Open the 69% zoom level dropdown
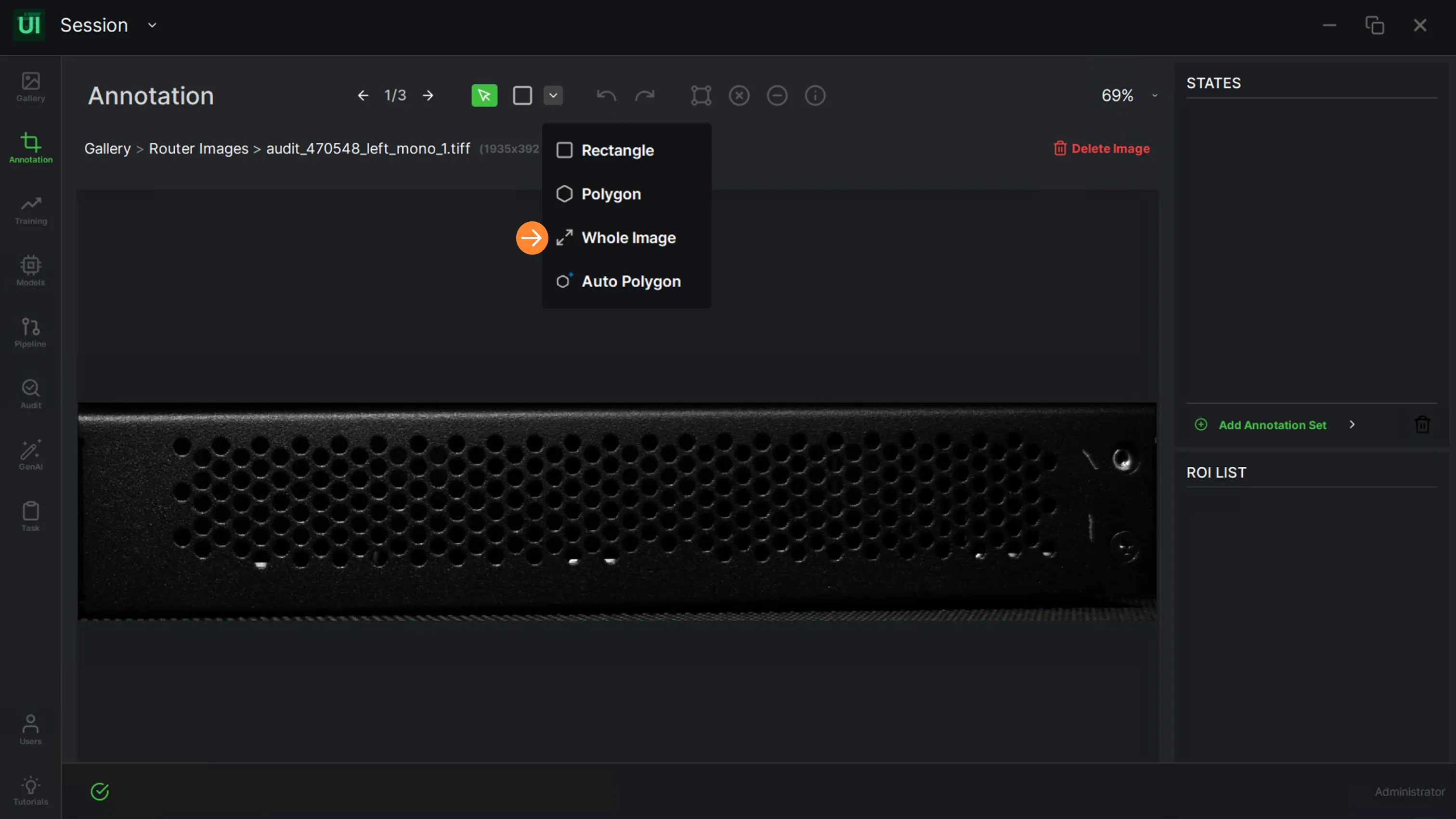This screenshot has height=819, width=1456. pyautogui.click(x=1130, y=95)
